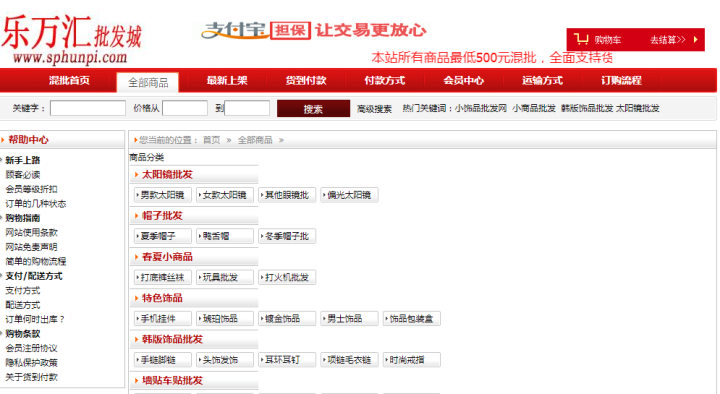Open the 订购流程 nav tab
Viewport: 720px width, 394px height.
point(621,81)
